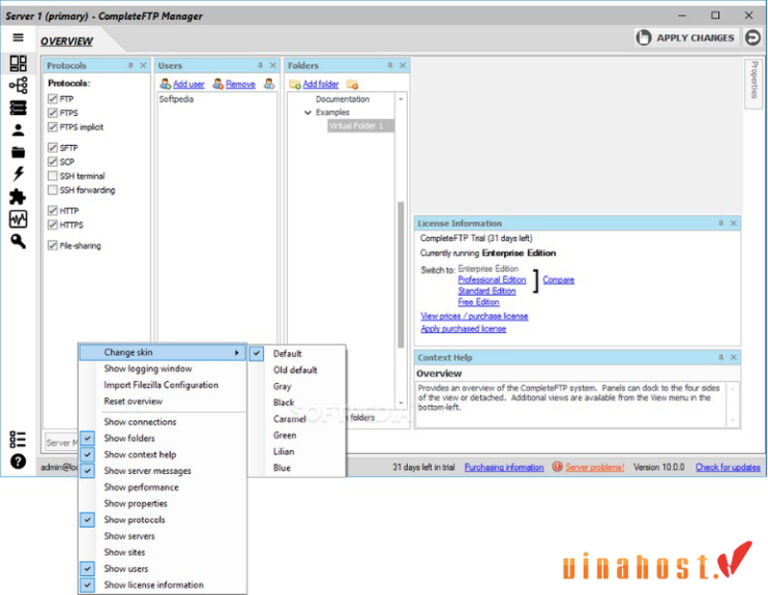The image size is (768, 595).
Task: Click the Professional Edition link
Action: (x=491, y=280)
